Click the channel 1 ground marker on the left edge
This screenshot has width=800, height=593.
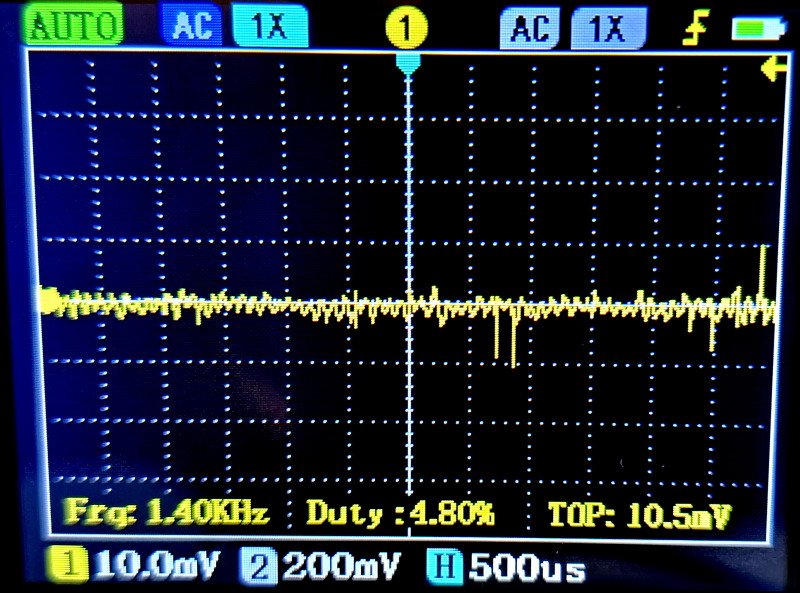tap(49, 298)
